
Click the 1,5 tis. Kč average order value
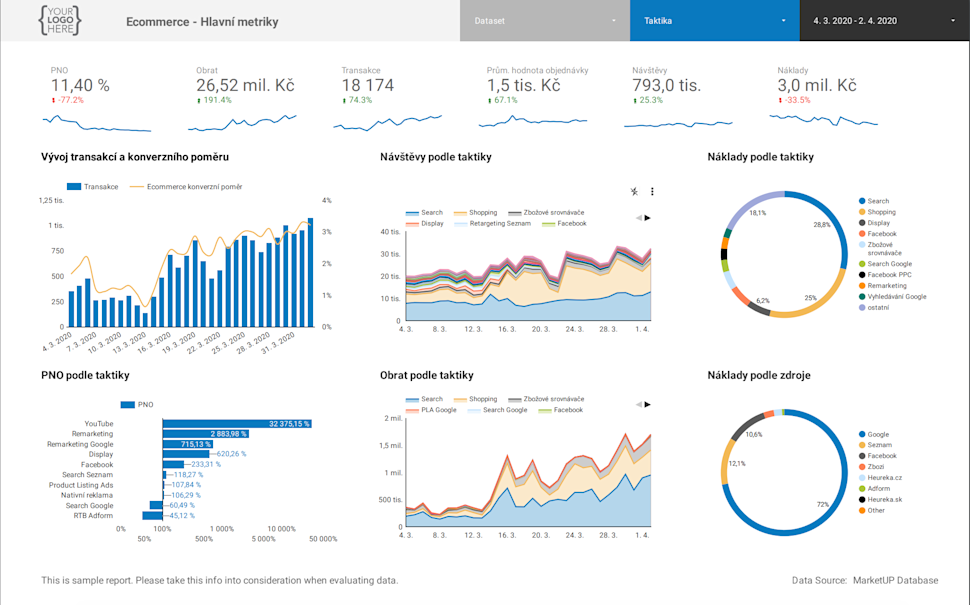pyautogui.click(x=523, y=85)
